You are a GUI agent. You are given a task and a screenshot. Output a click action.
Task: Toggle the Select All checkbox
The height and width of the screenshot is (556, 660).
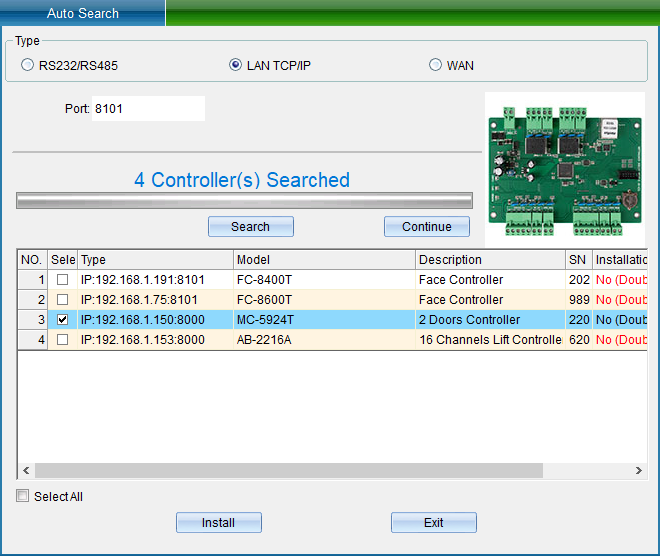click(x=22, y=496)
